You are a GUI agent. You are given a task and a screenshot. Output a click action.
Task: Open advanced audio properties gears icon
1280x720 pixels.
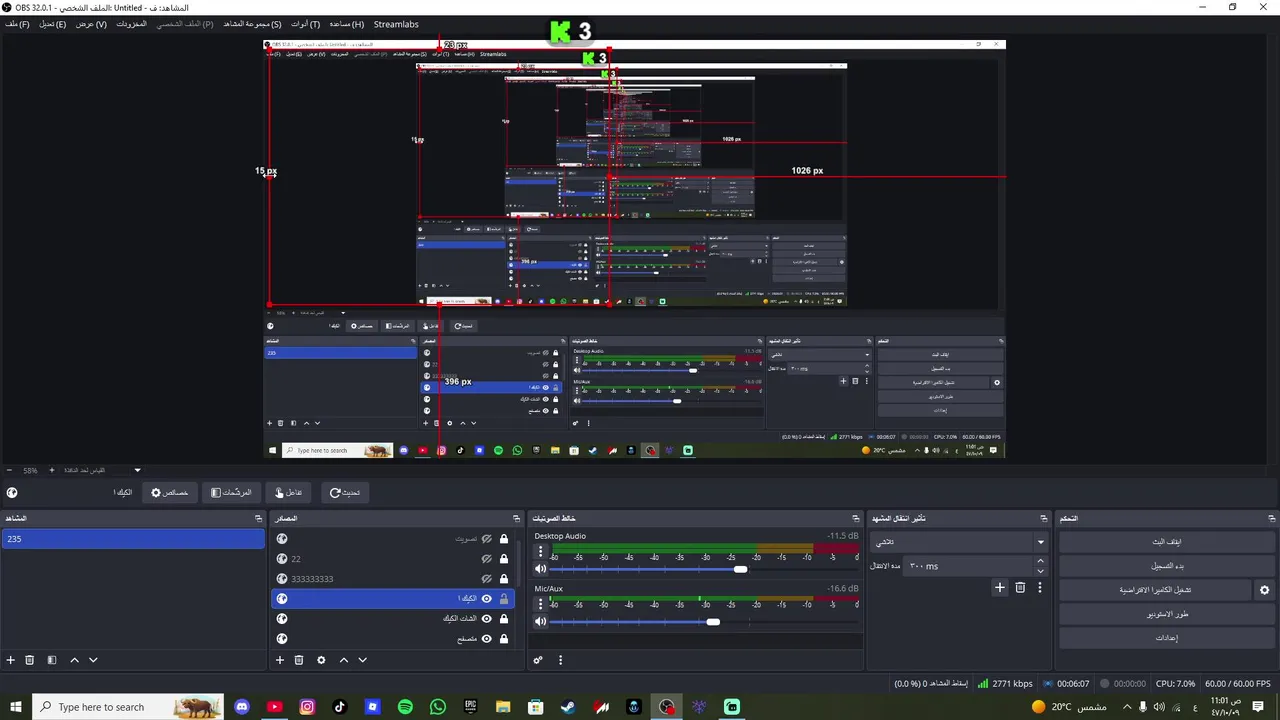coord(538,660)
